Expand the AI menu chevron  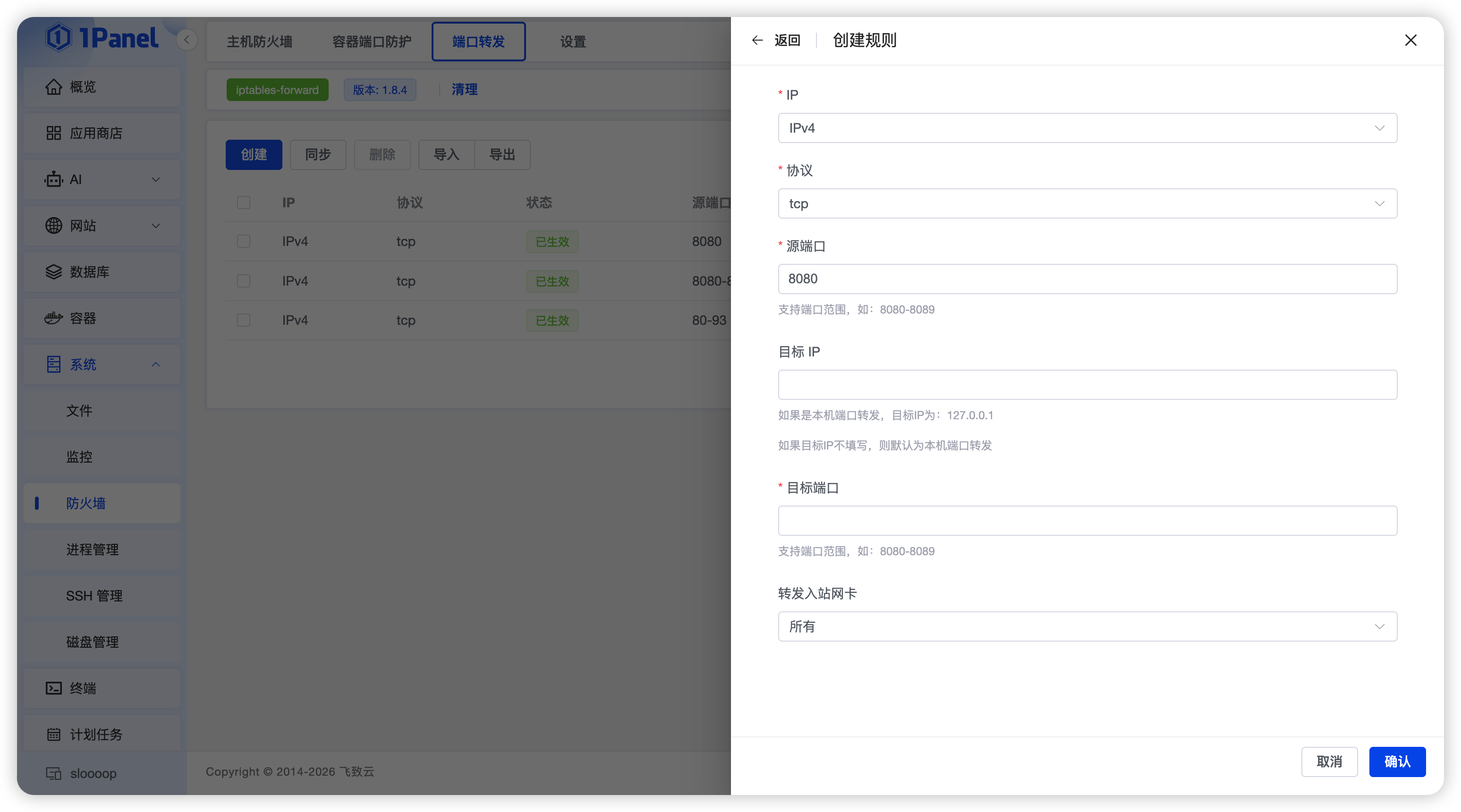[156, 180]
